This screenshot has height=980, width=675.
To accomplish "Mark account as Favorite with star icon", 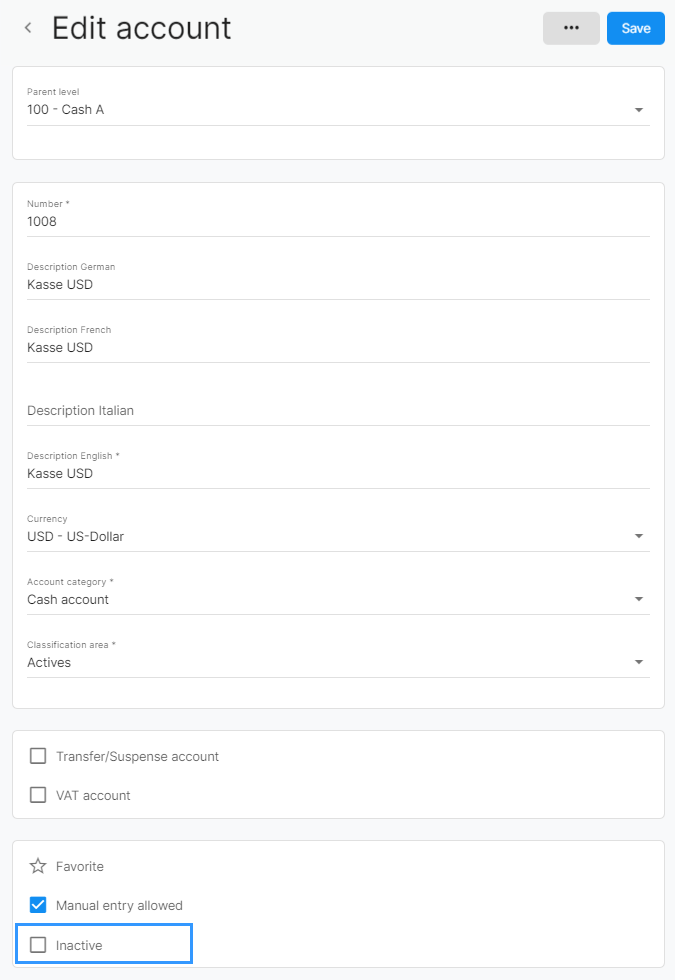I will (38, 866).
